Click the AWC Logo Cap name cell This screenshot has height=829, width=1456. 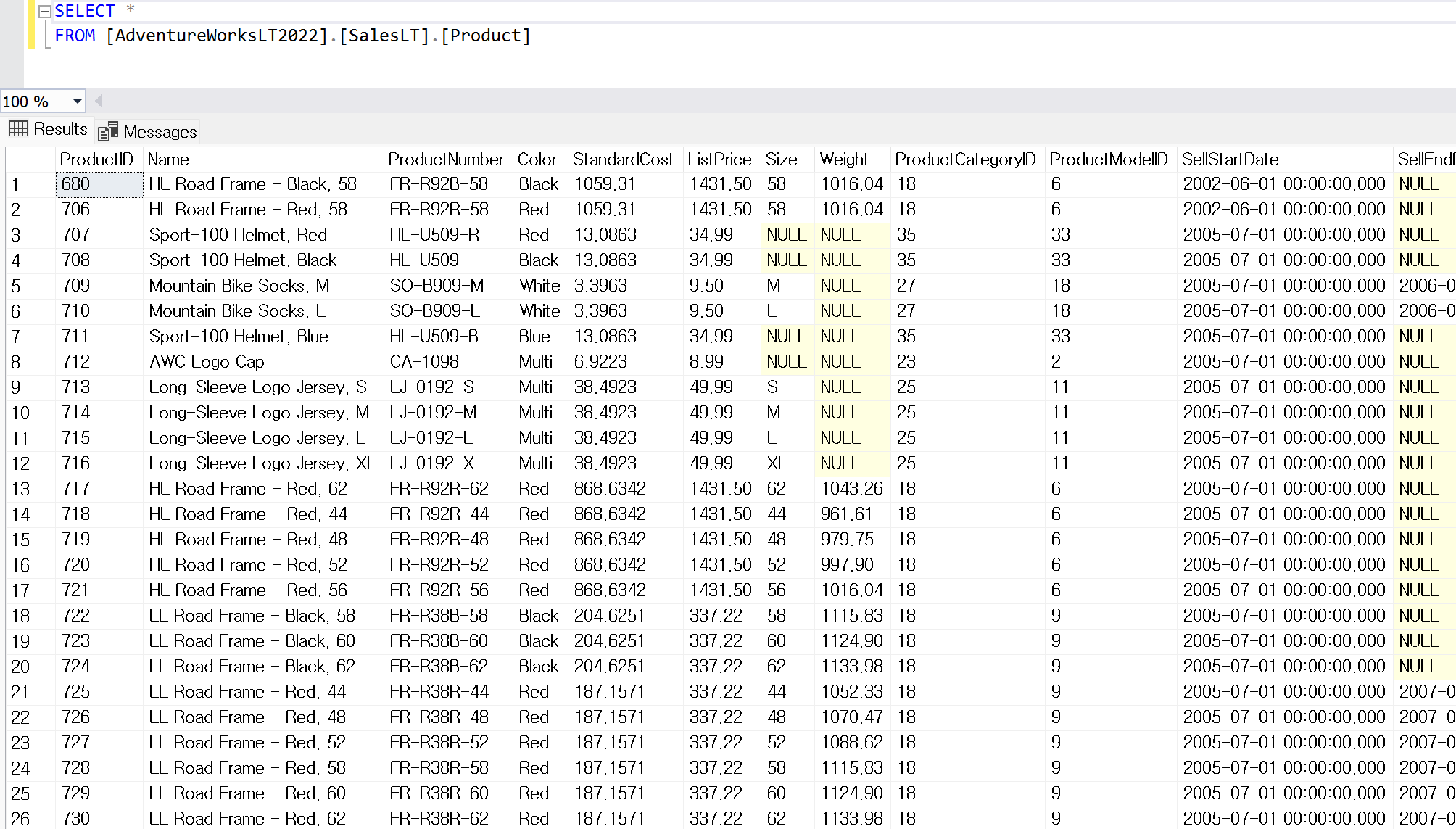click(x=207, y=362)
